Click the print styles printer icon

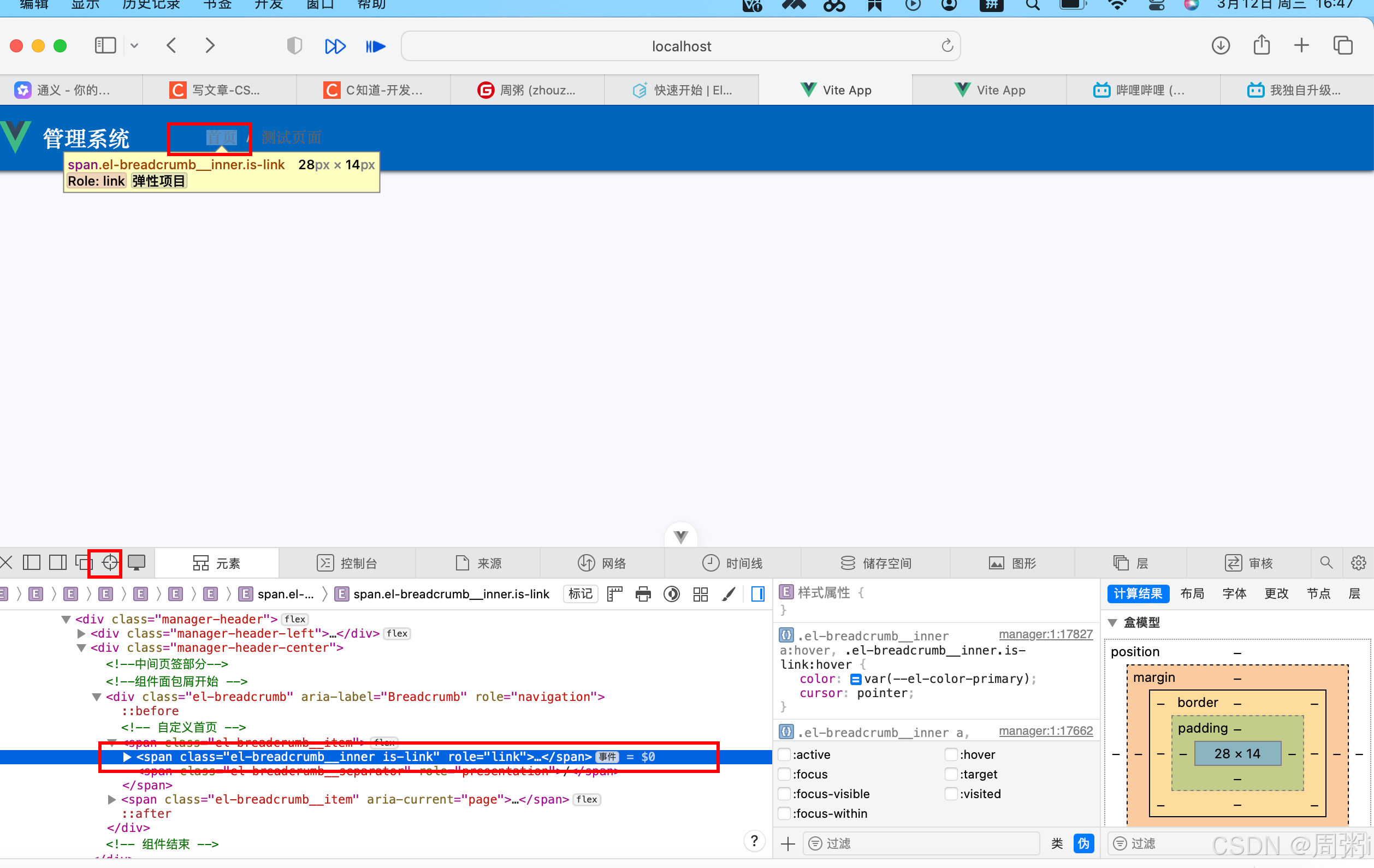coord(643,594)
